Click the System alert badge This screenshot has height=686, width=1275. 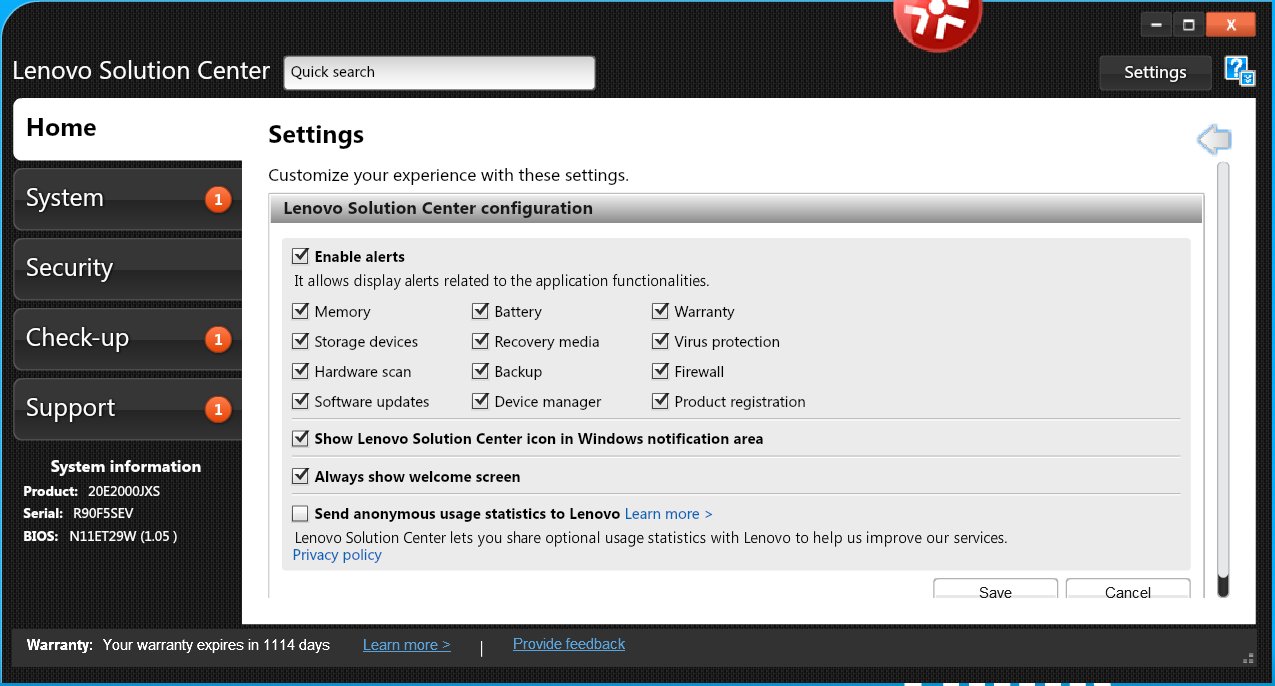218,199
